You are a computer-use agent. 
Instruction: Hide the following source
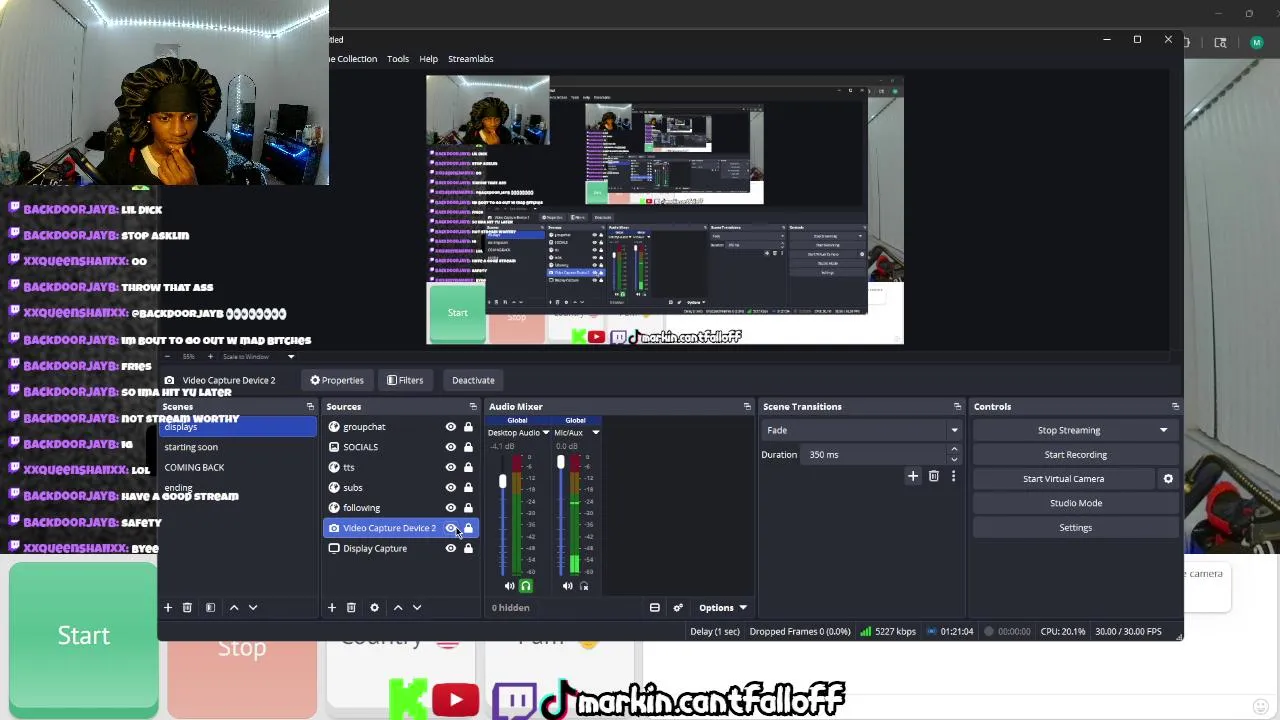(451, 508)
